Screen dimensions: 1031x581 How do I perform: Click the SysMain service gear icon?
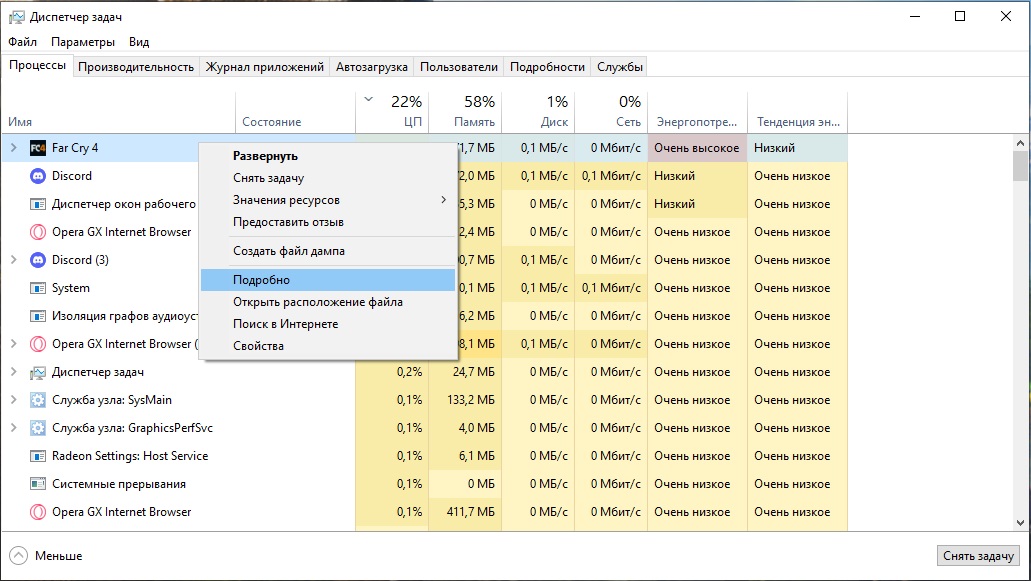pyautogui.click(x=38, y=400)
